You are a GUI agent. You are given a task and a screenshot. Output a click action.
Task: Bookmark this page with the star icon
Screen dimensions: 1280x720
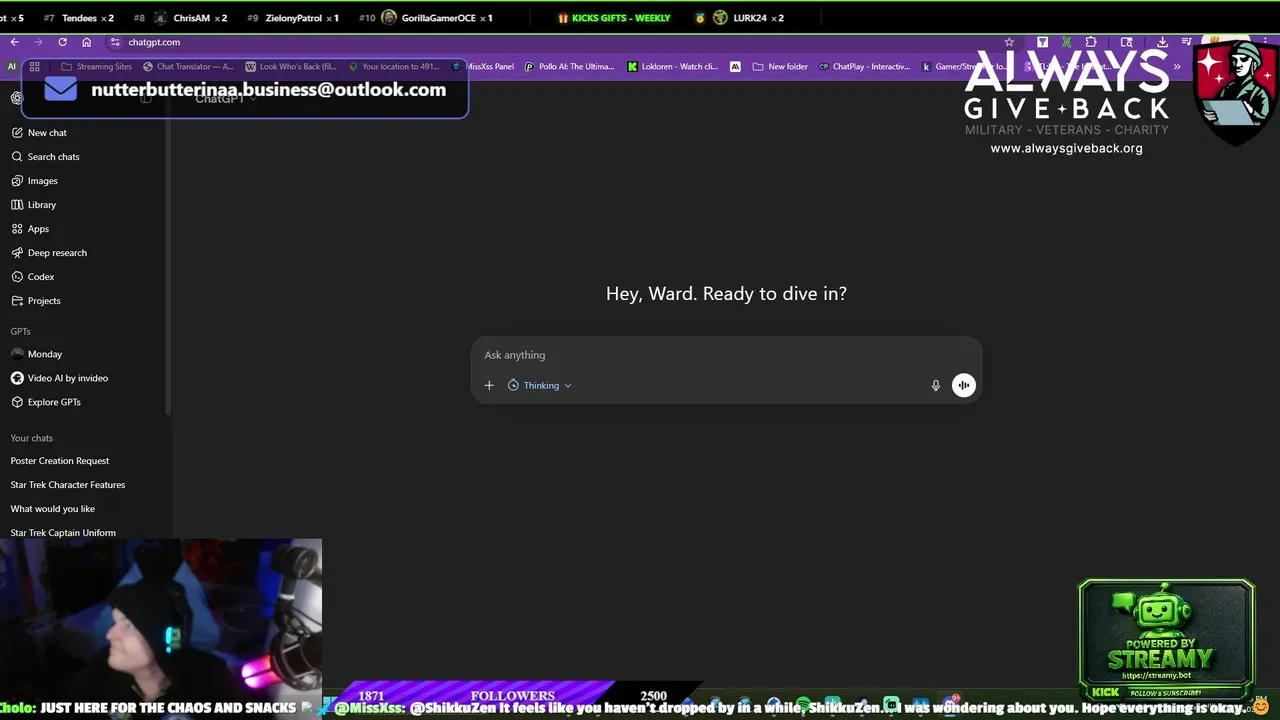tap(1009, 42)
